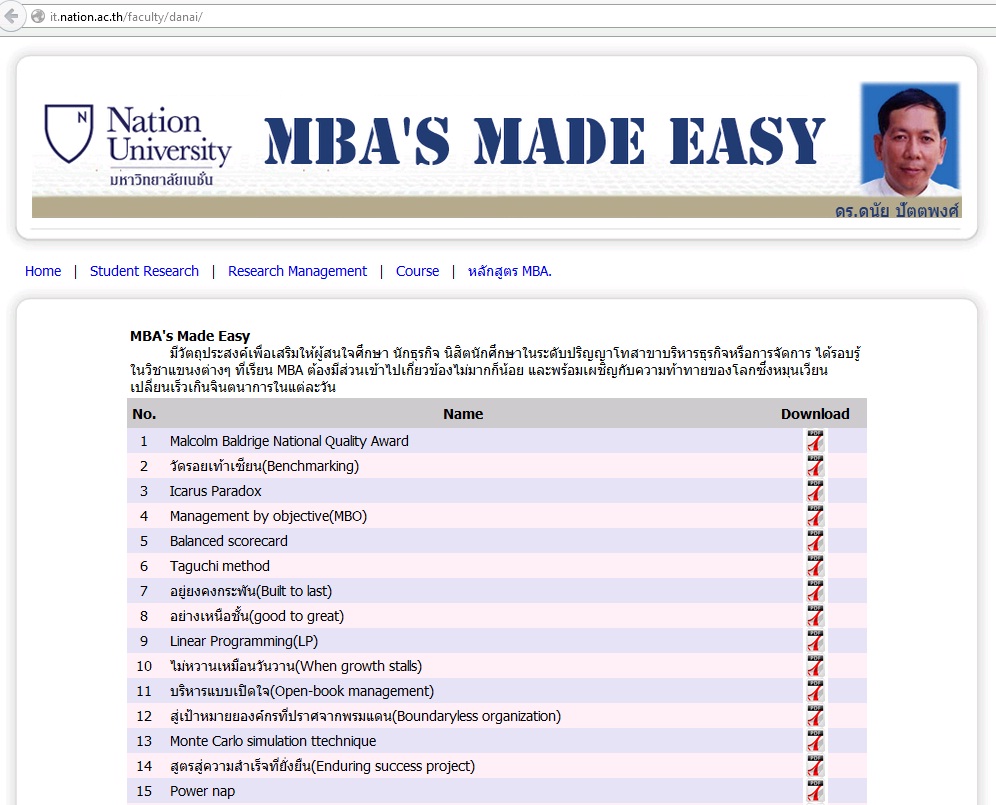Click the "Balanced scorecard" row name

(x=229, y=541)
